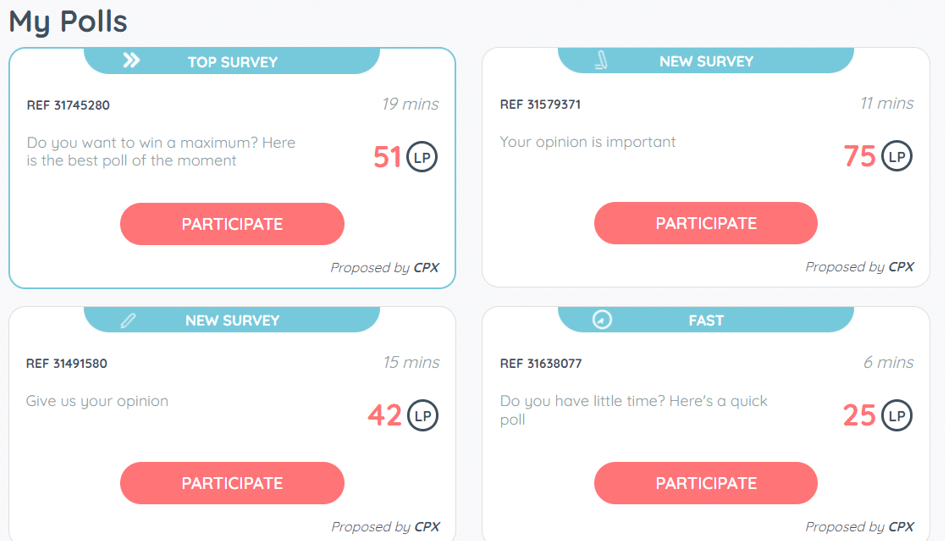The image size is (945, 541).
Task: Select the FAST header tab
Action: 705,320
